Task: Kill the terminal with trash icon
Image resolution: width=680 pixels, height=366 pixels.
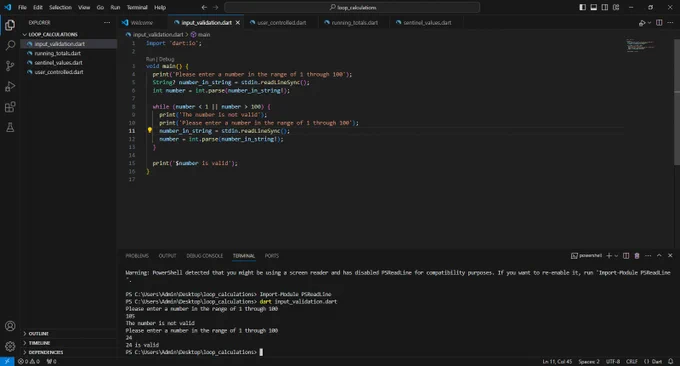Action: tap(637, 256)
